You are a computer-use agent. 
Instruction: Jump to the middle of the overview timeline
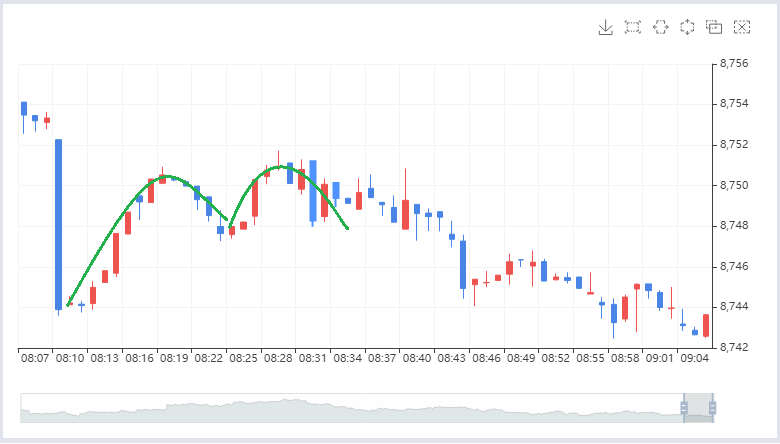pos(367,408)
